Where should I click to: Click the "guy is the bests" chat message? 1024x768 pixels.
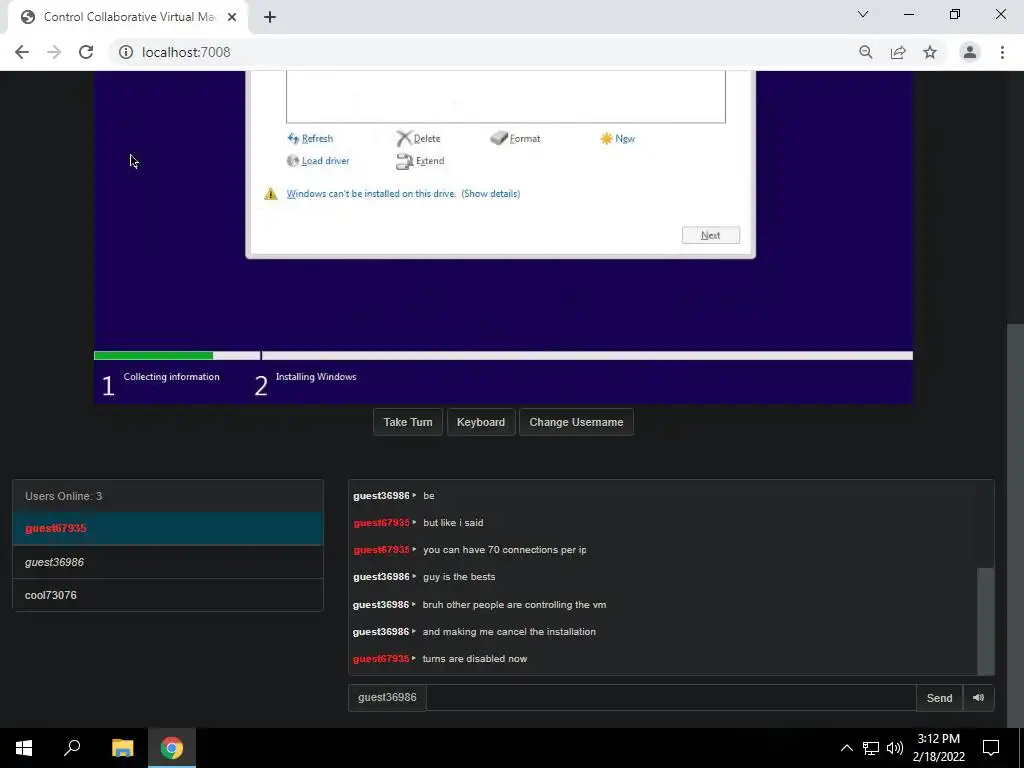[459, 577]
